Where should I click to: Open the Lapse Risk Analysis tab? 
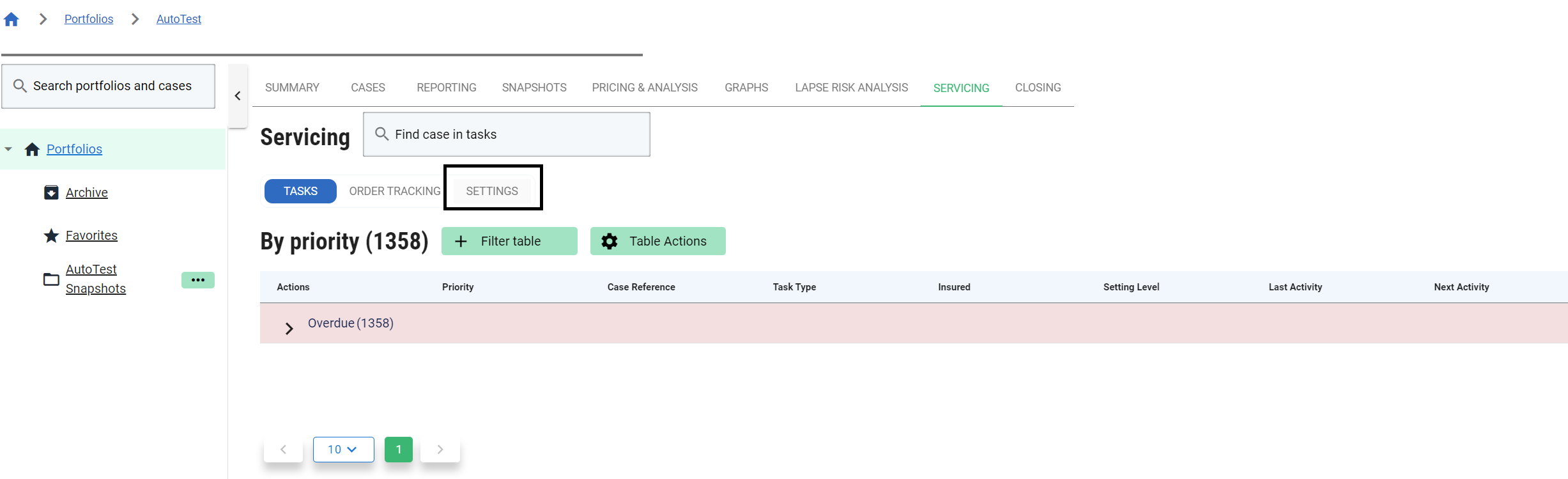tap(851, 88)
